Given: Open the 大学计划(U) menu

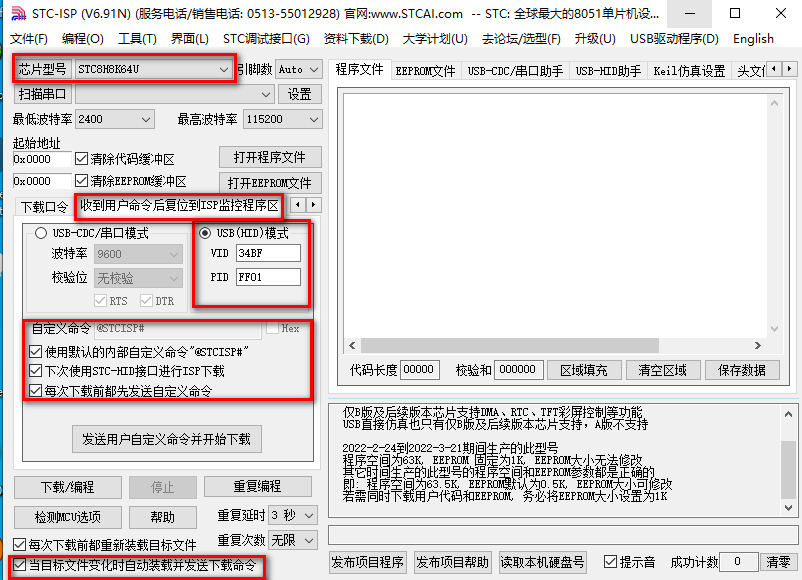Looking at the screenshot, I should 435,39.
